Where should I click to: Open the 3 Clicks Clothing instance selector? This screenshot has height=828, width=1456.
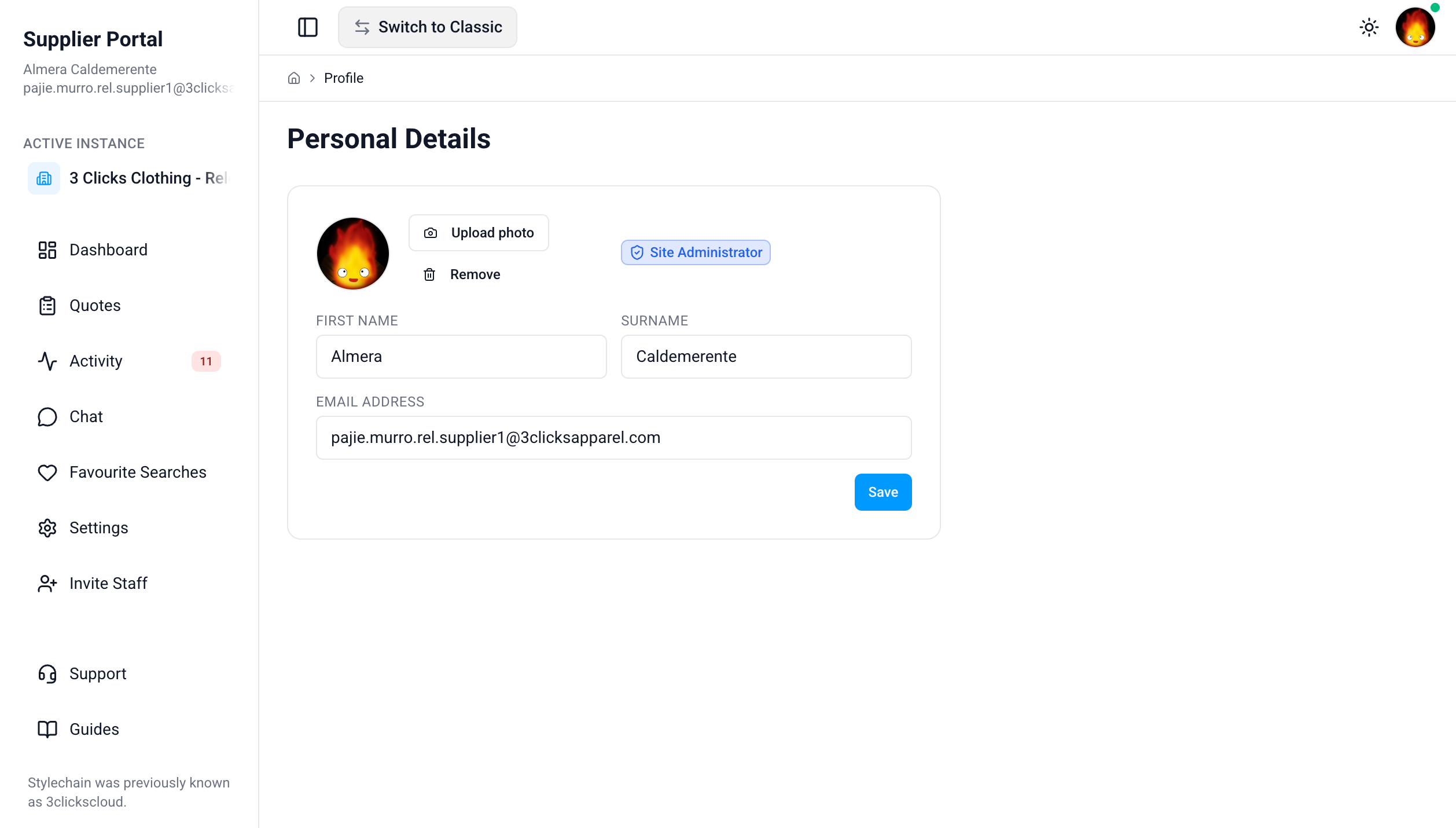coord(130,178)
